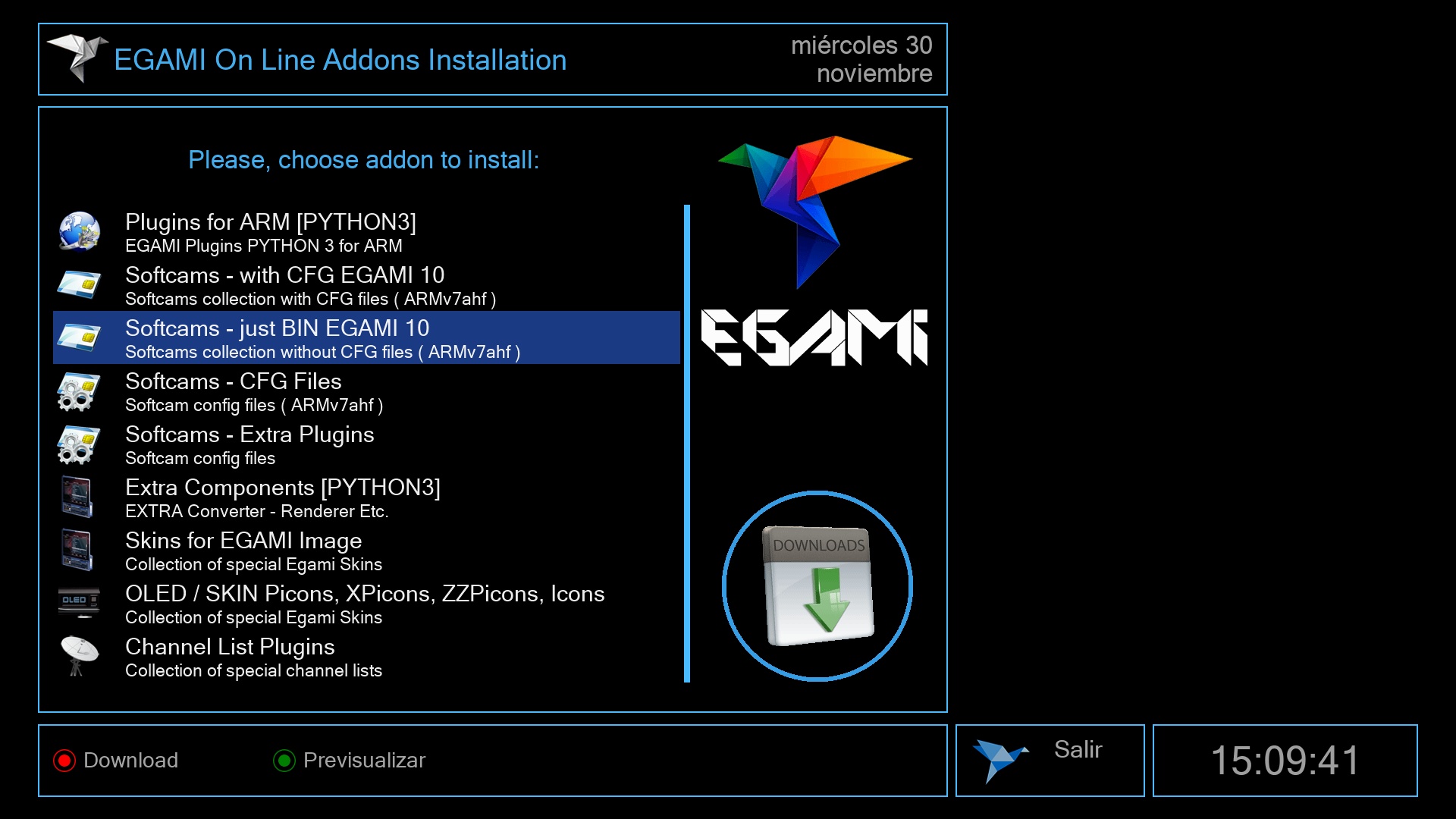Select Plugins for ARM [PYTHON3] entry
The width and height of the screenshot is (1456, 819).
click(270, 223)
